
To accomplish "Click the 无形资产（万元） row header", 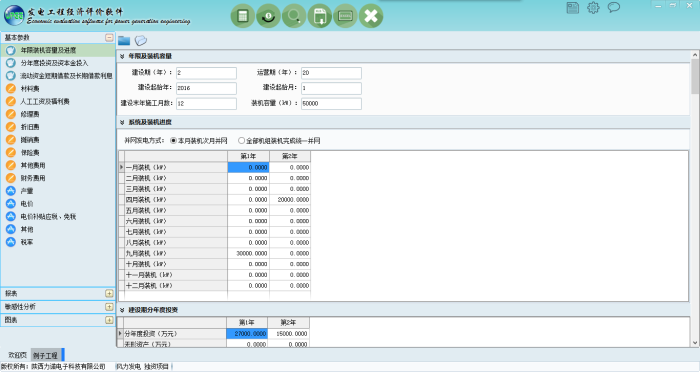I will [x=175, y=344].
